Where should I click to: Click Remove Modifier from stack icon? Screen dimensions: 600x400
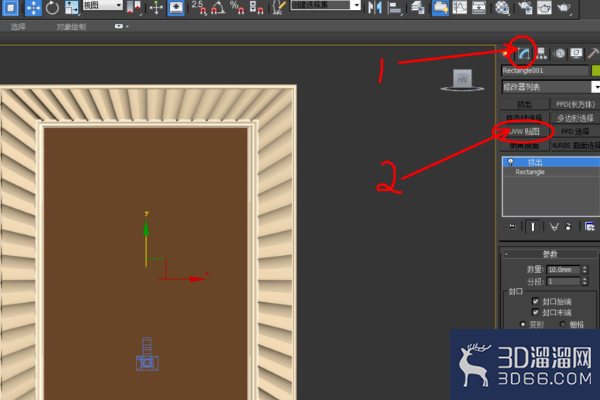569,227
